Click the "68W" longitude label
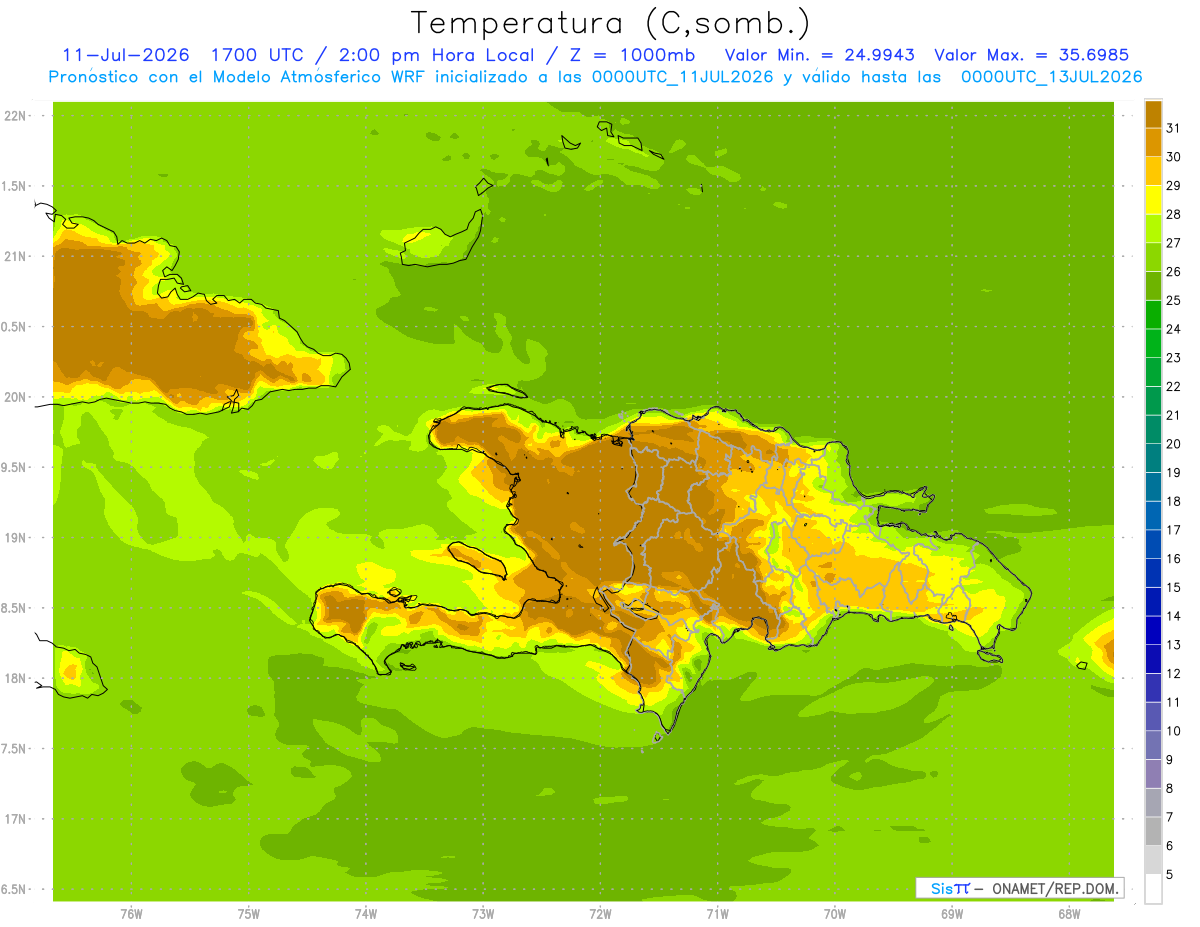The image size is (1200, 927). (1068, 914)
